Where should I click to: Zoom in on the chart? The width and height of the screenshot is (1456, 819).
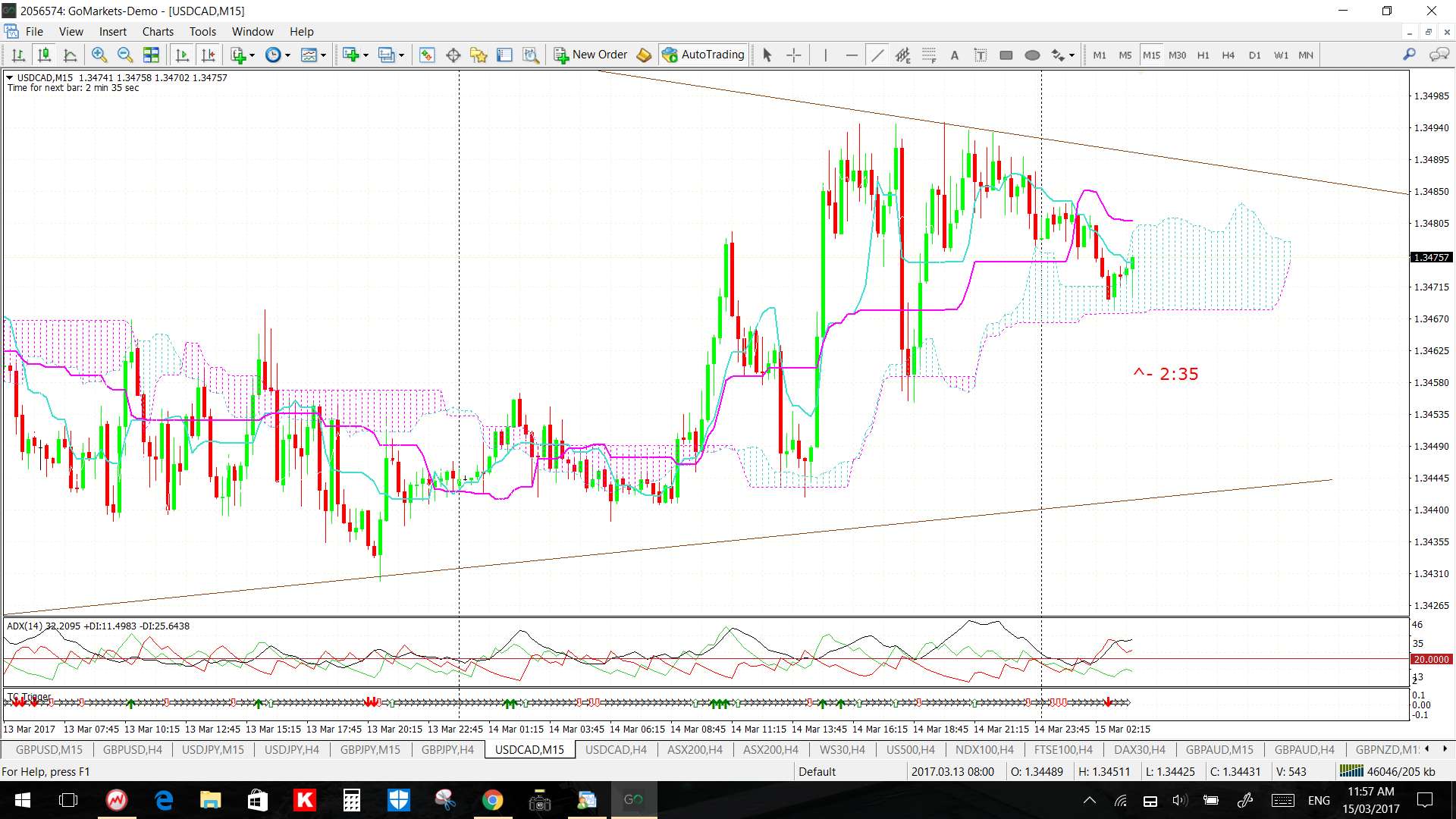click(x=99, y=55)
